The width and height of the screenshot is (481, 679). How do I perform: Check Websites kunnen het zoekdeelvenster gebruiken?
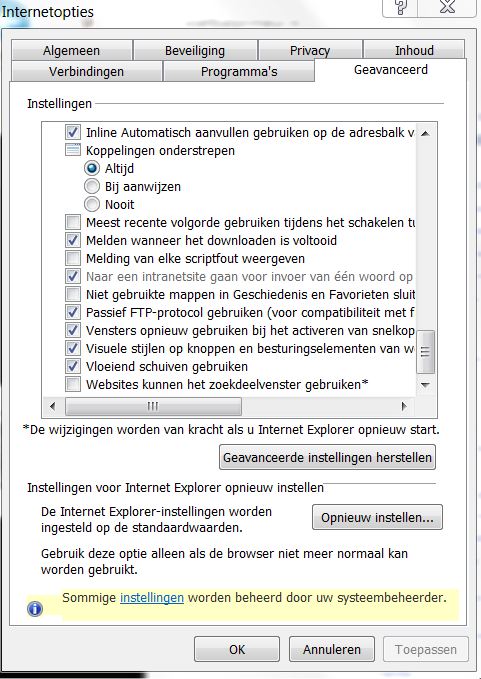coord(73,385)
